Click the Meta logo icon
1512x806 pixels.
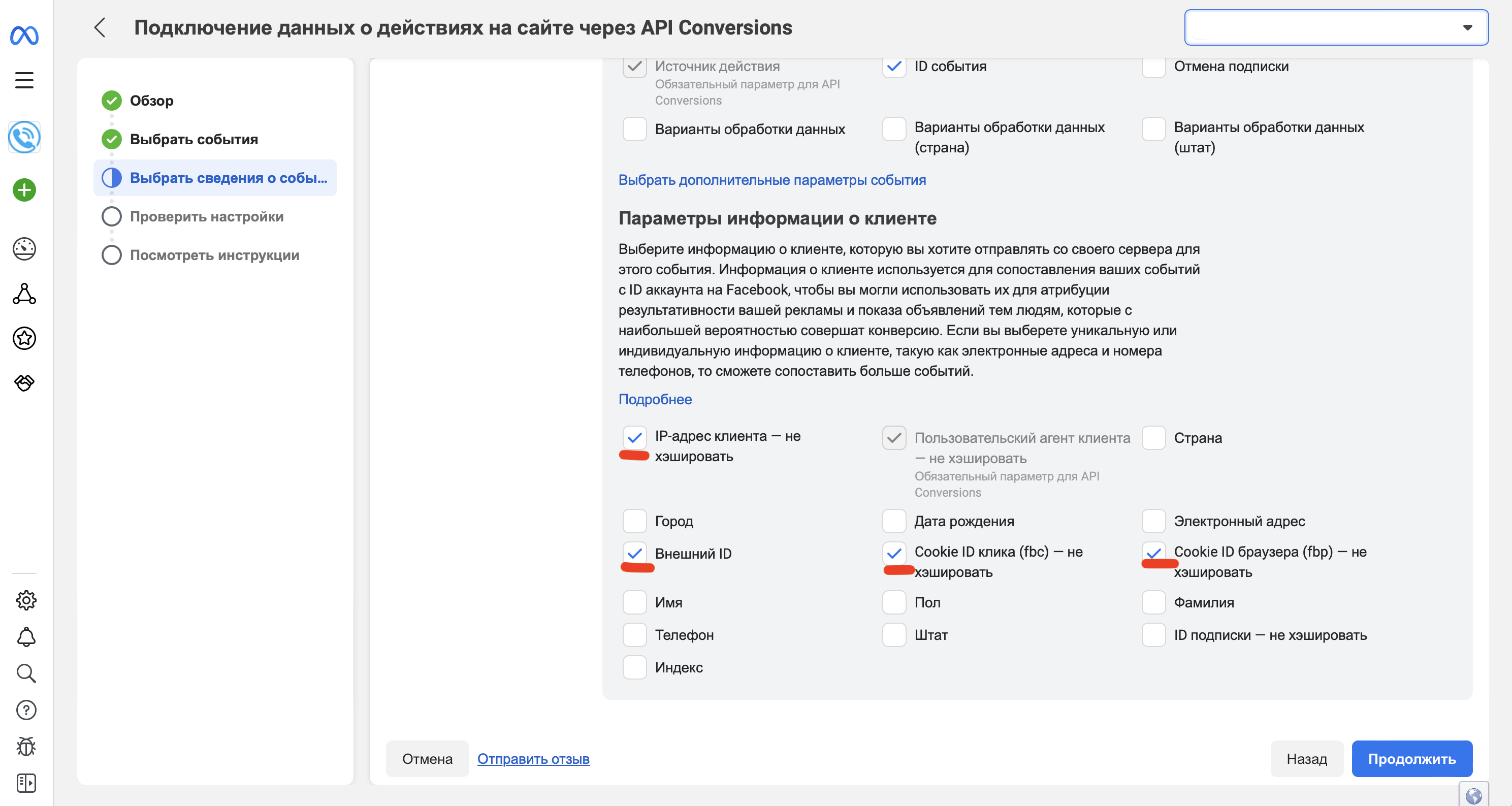point(24,36)
